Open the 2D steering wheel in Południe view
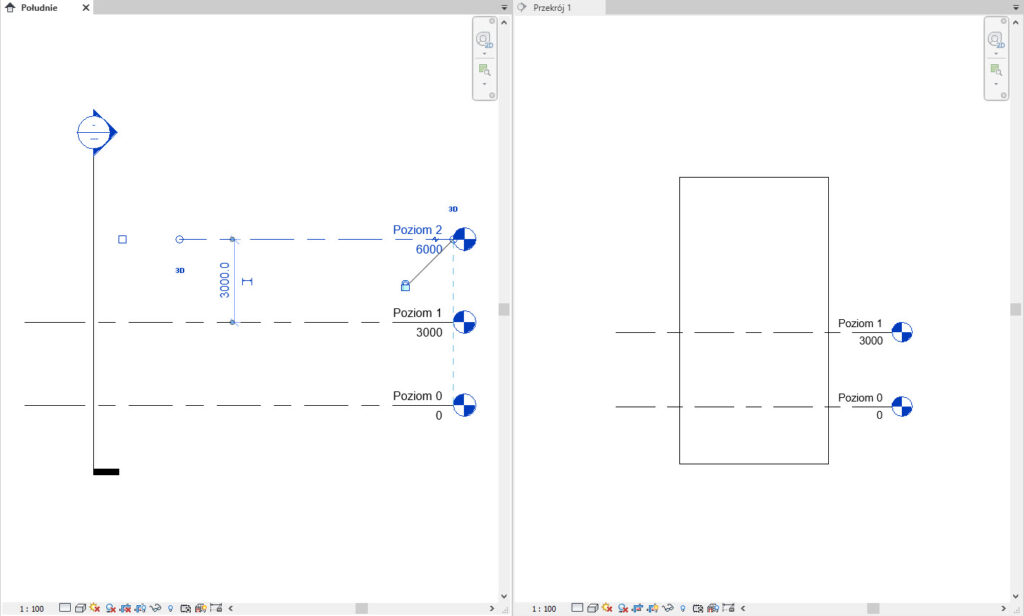This screenshot has height=616, width=1024. 484,40
